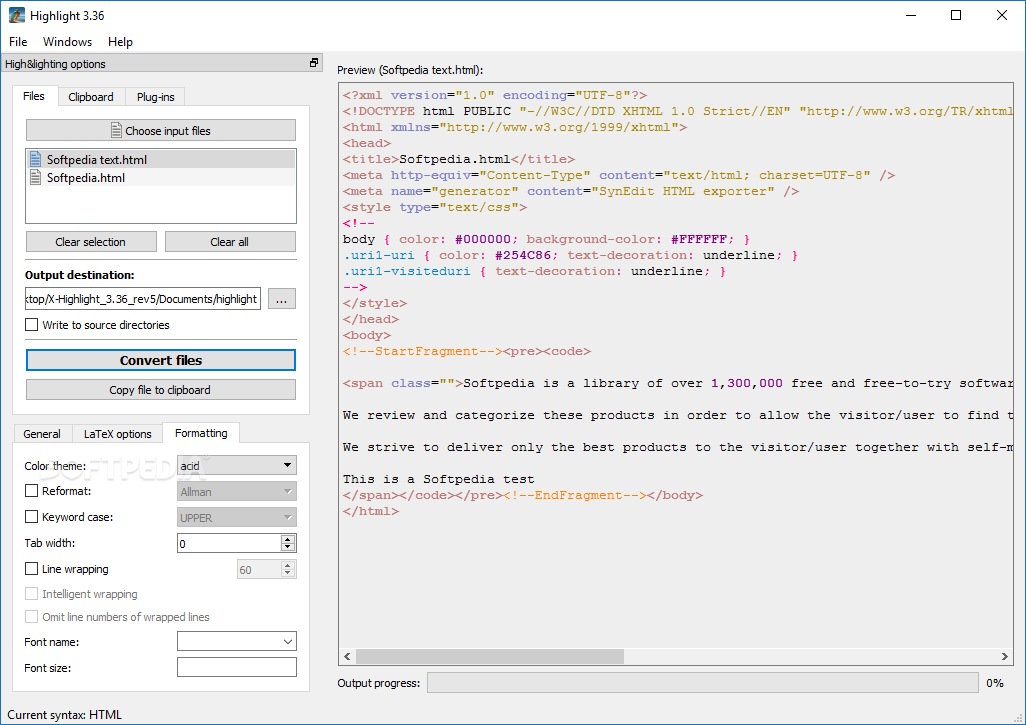Screen dimensions: 1026x725
Task: Click the Font size input field
Action: 237,667
